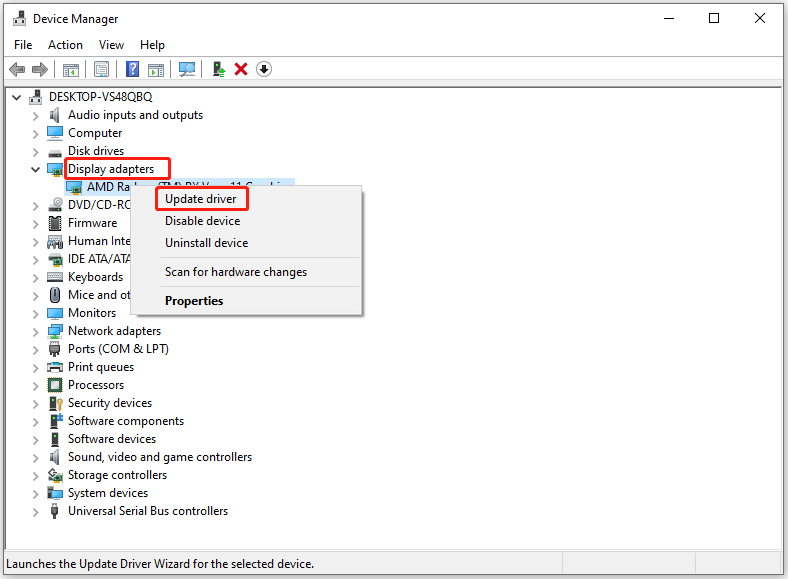Image resolution: width=788 pixels, height=579 pixels.
Task: Click the DVD/CD-ROM drives disc icon
Action: click(x=55, y=205)
